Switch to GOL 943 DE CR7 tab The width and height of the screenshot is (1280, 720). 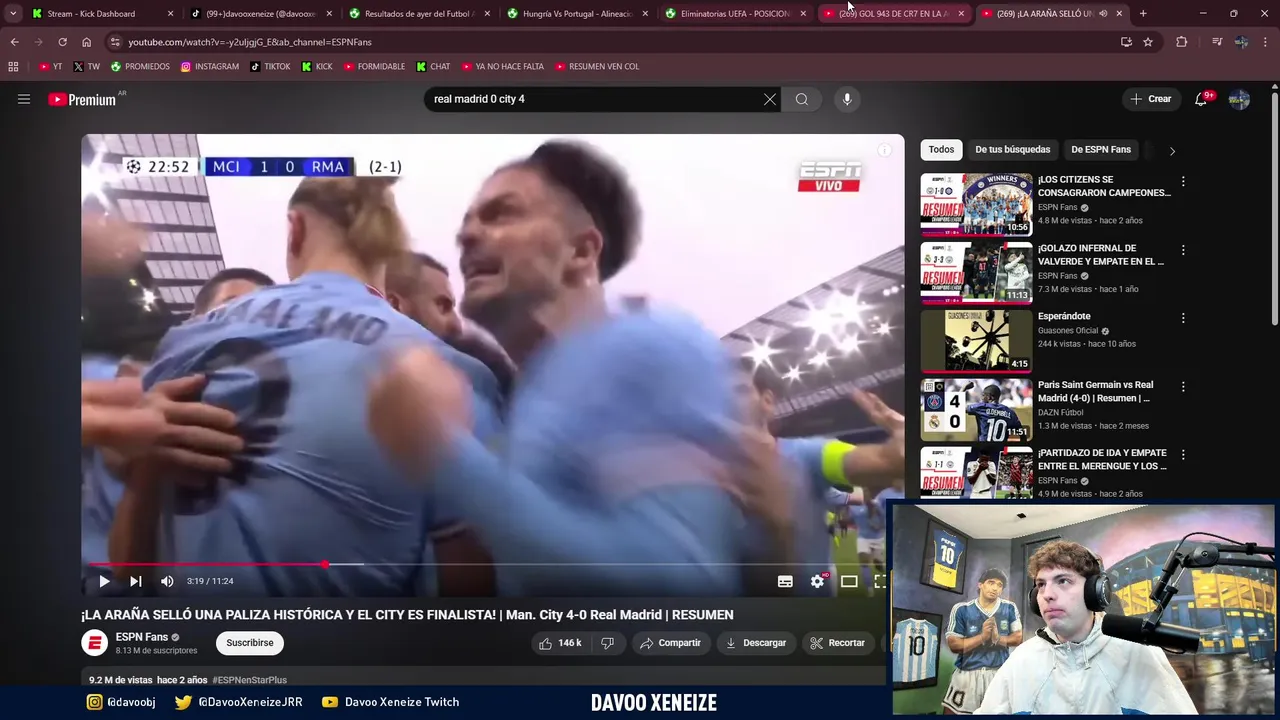(893, 14)
